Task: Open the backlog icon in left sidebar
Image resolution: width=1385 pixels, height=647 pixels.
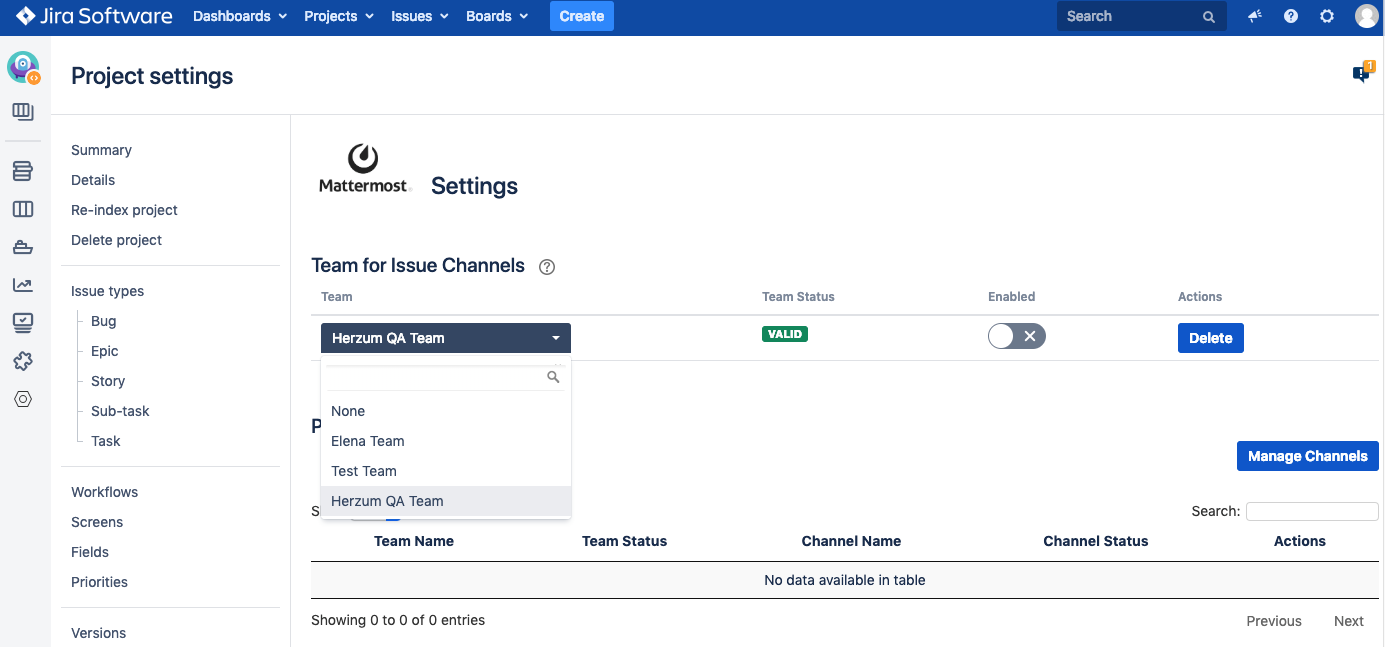Action: pyautogui.click(x=23, y=171)
